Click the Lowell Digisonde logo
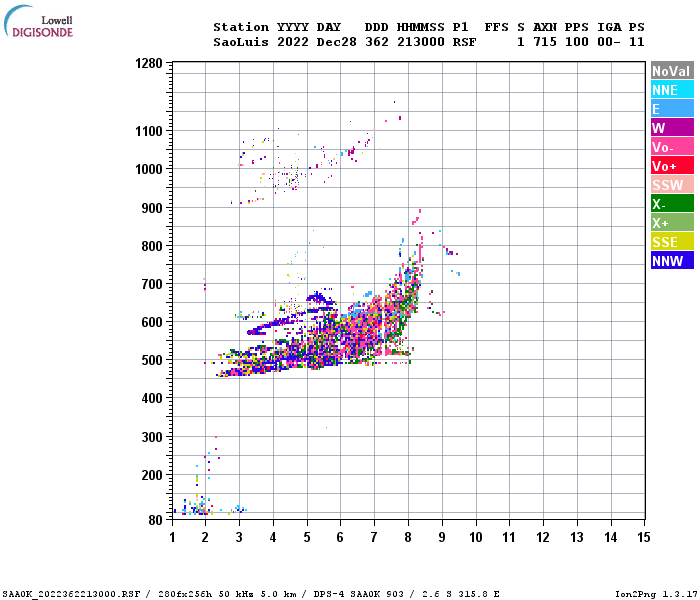Viewport: 700px width, 600px height. tap(38, 21)
